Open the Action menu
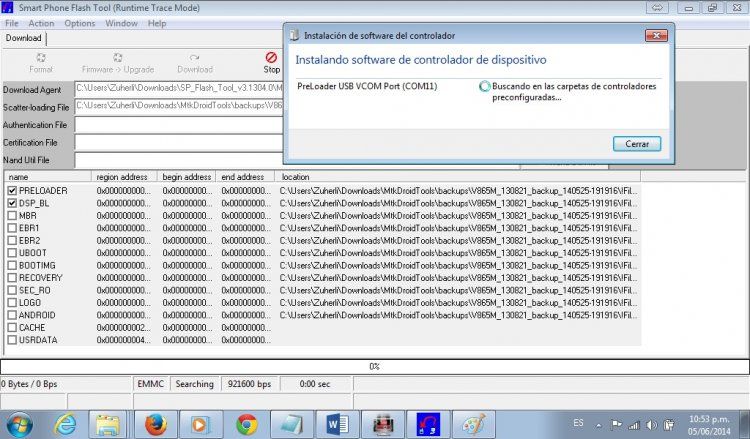 point(41,23)
